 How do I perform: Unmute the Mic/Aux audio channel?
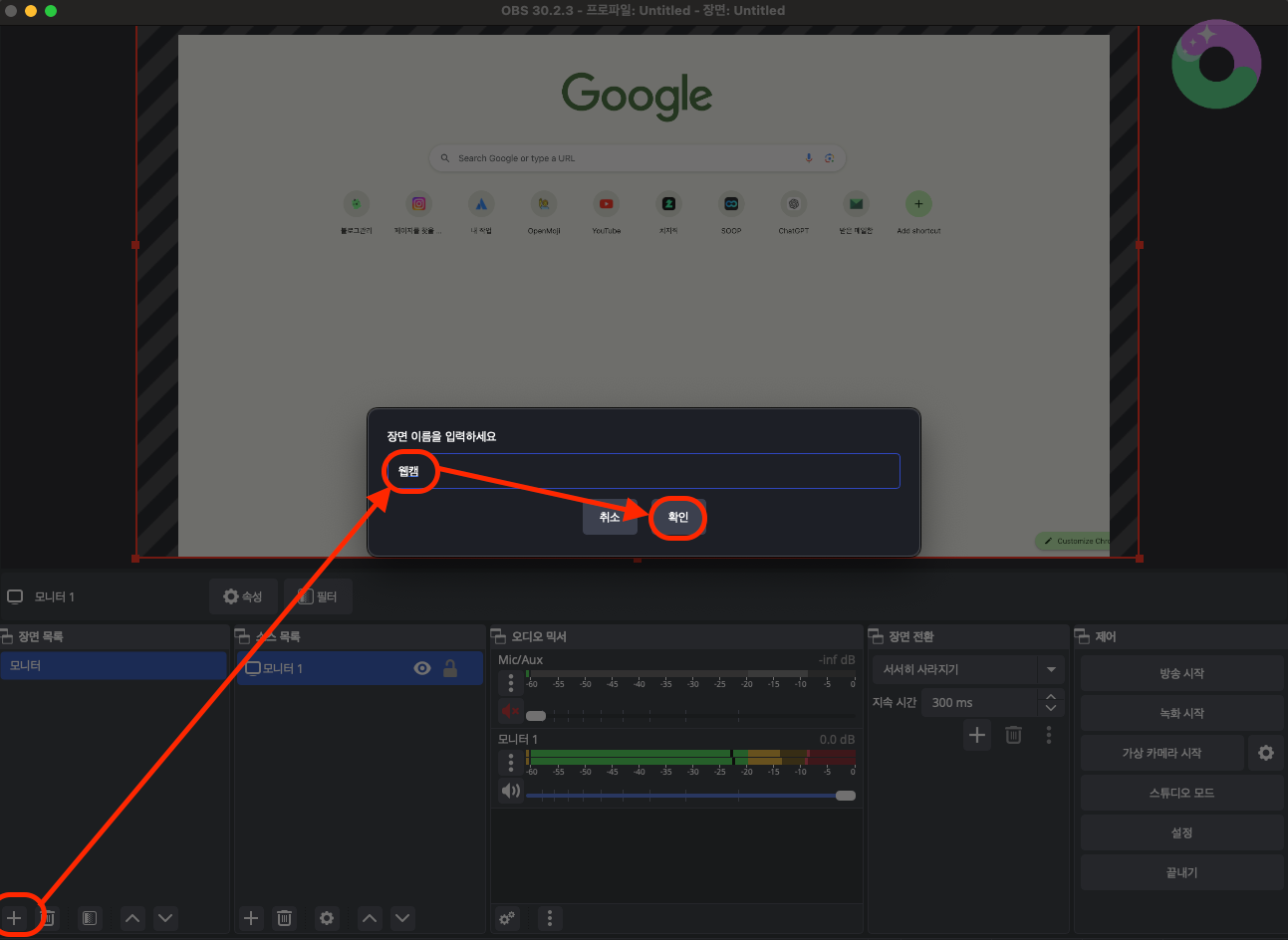pos(510,711)
